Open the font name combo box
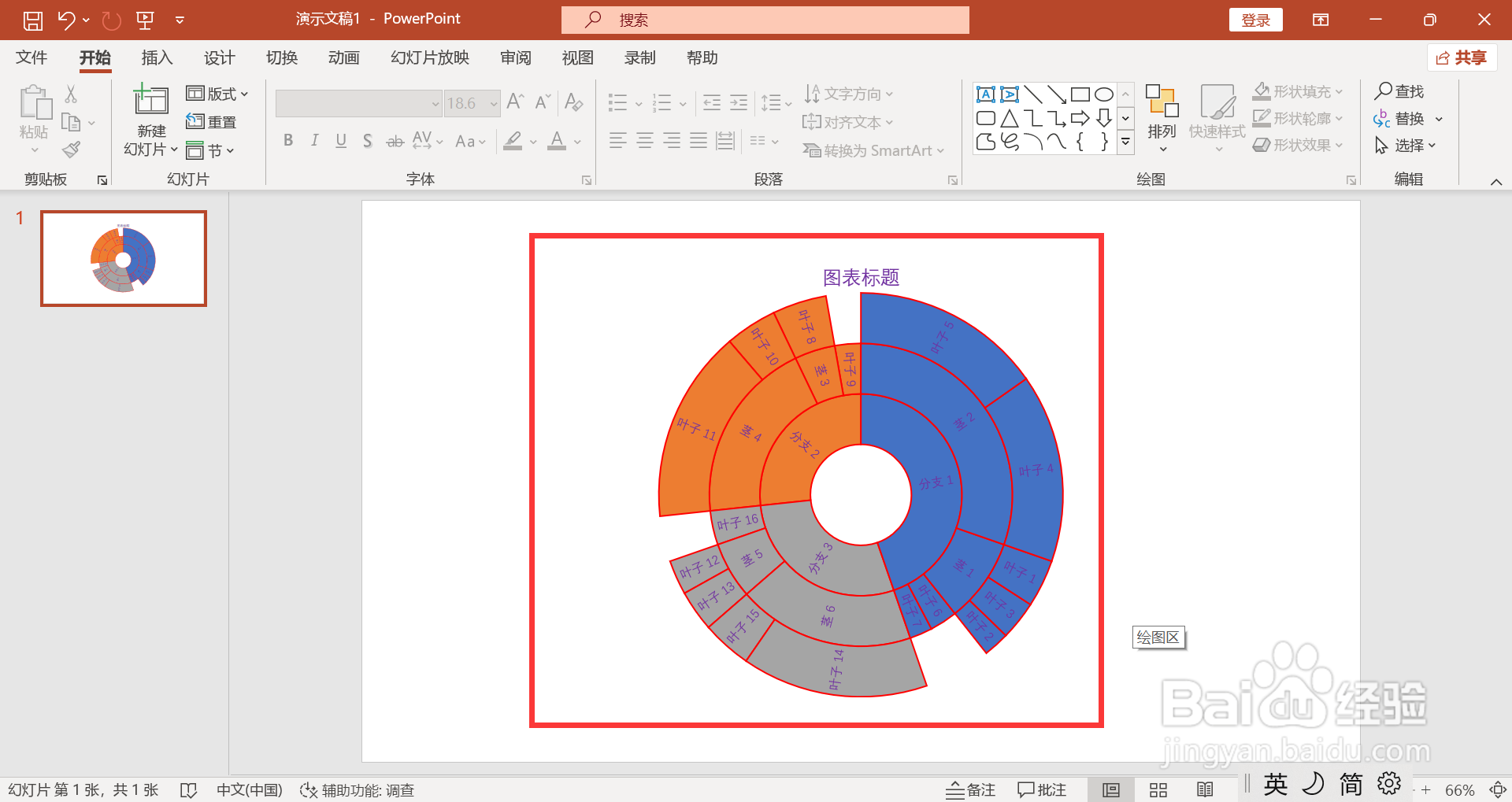This screenshot has width=1512, height=802. (x=358, y=103)
